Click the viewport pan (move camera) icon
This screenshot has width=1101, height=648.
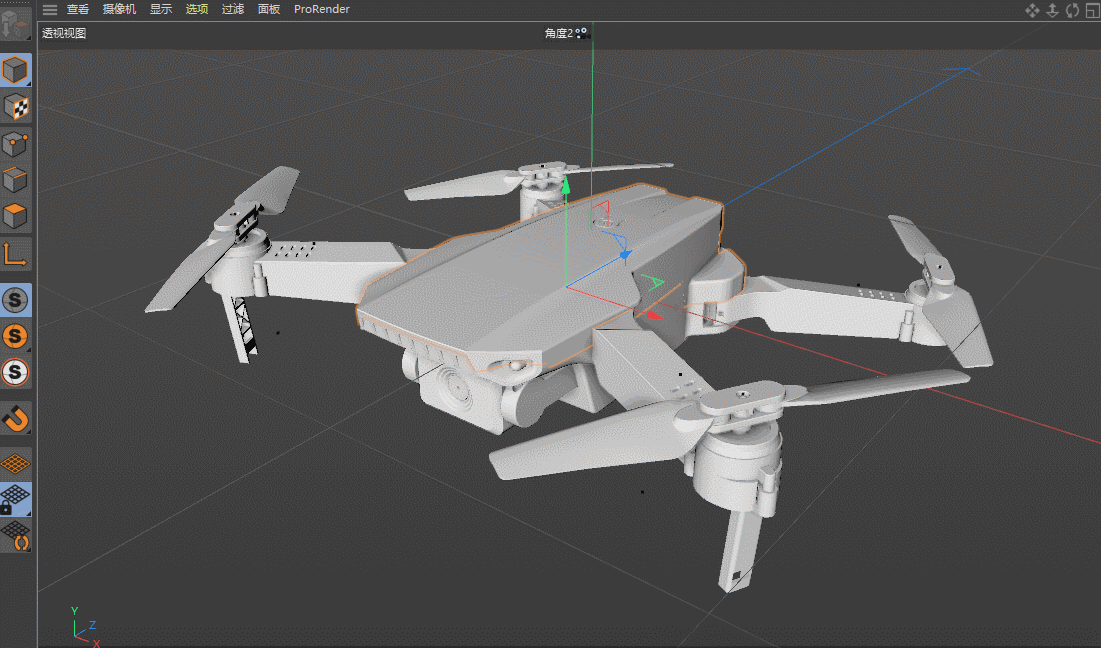pos(1032,10)
